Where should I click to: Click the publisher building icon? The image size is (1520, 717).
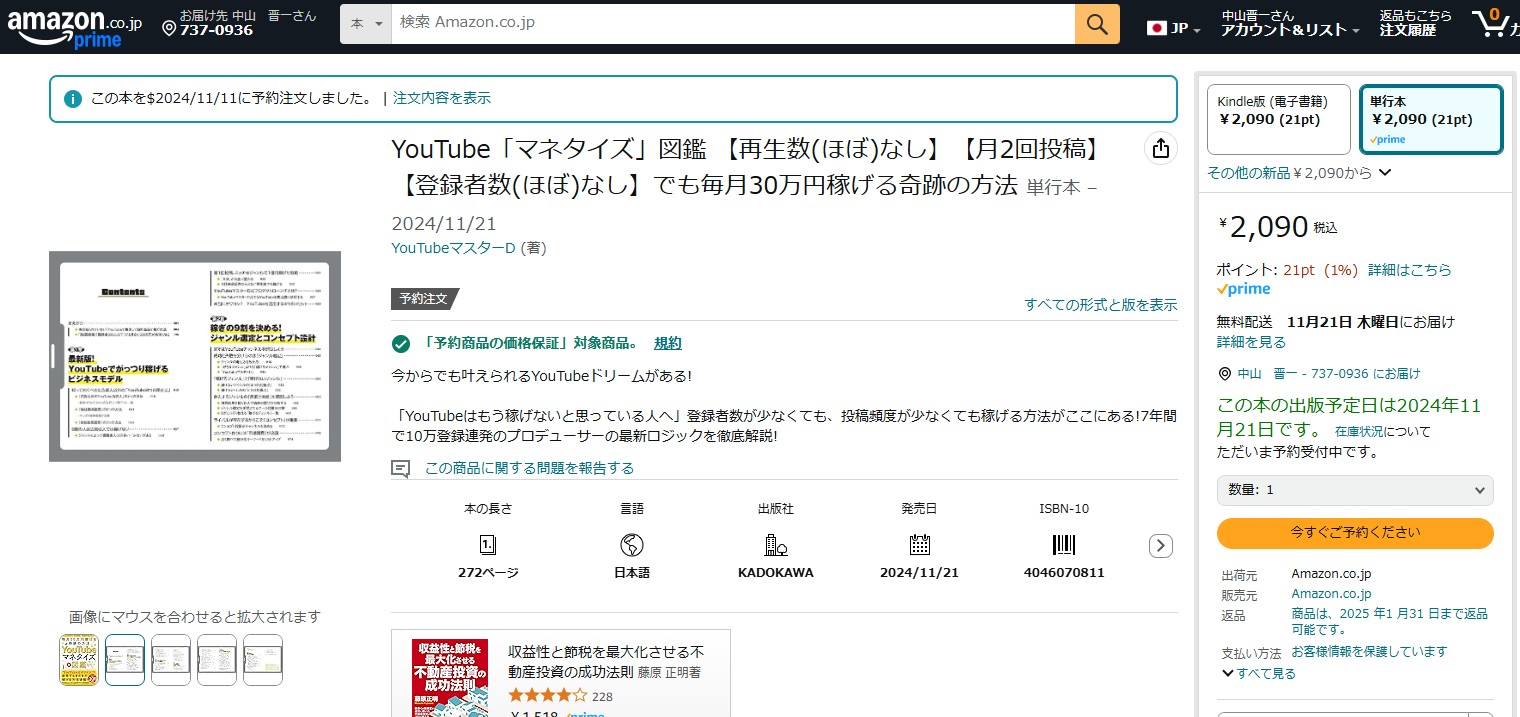[x=775, y=545]
